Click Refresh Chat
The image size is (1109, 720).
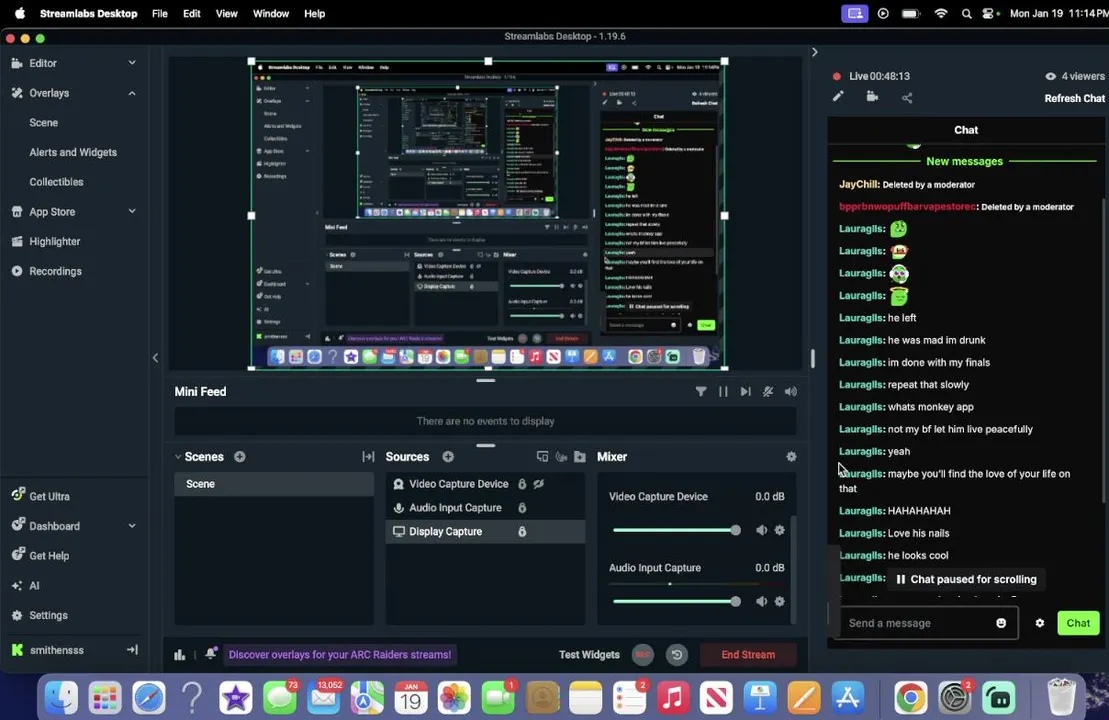(1074, 98)
